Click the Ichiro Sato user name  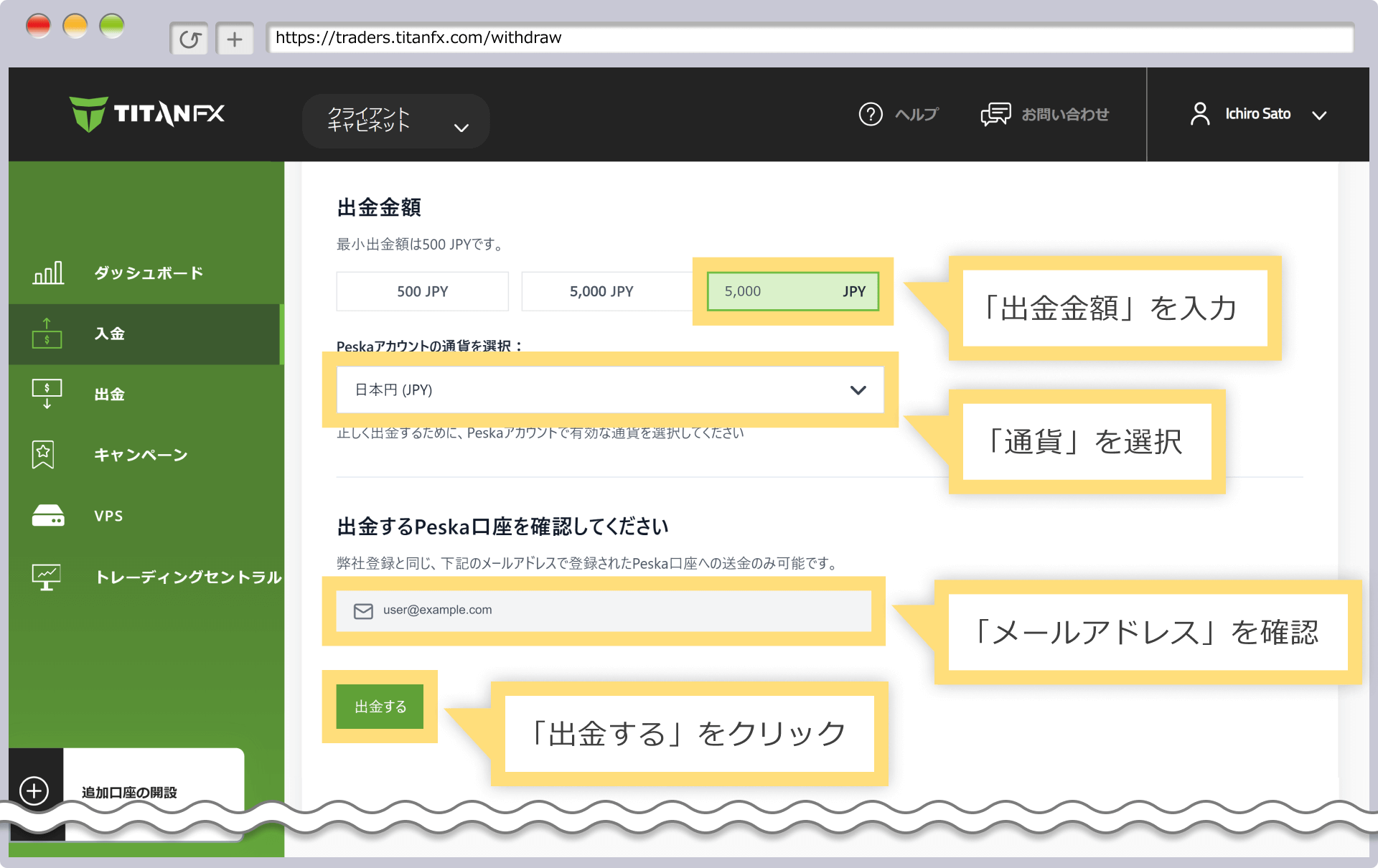1257,114
